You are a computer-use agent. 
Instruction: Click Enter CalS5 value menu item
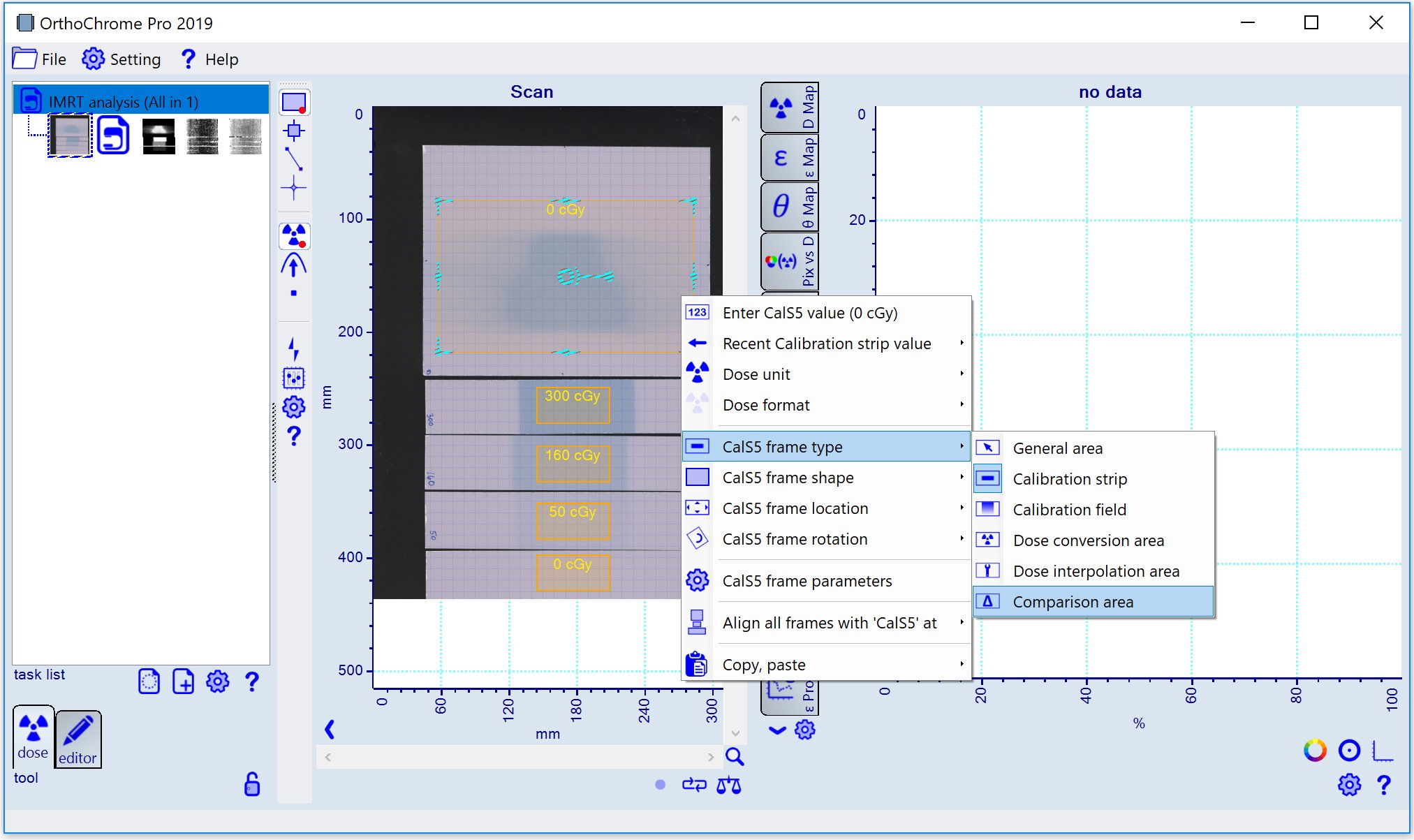[810, 313]
